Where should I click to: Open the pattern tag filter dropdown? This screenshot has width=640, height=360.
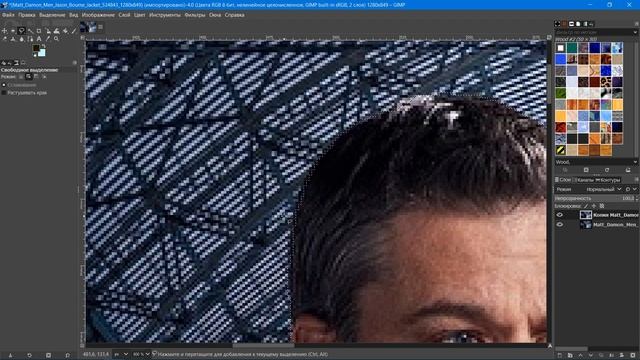click(x=635, y=32)
